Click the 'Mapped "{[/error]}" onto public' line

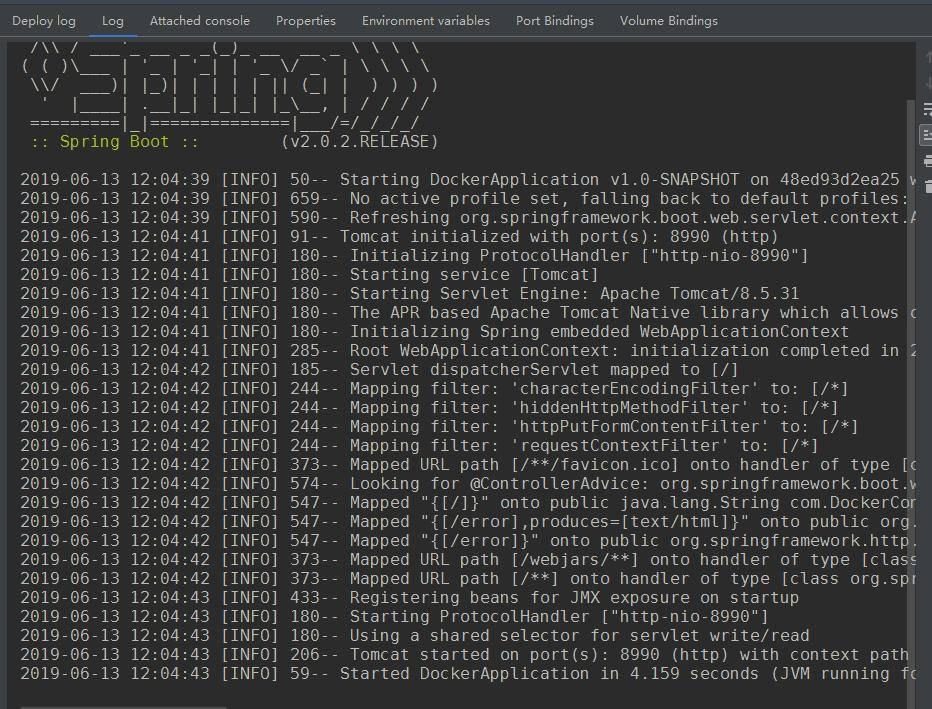(x=468, y=541)
